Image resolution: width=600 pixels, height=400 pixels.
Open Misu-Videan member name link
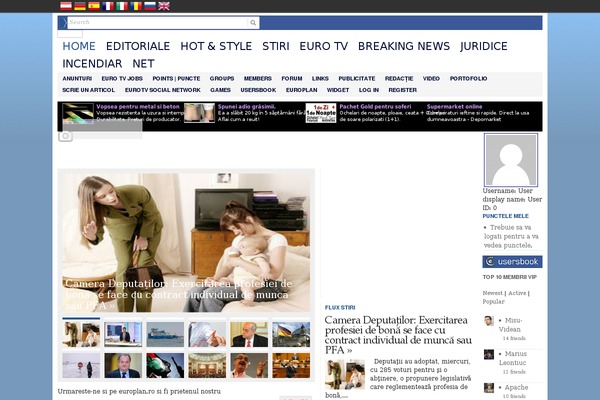pyautogui.click(x=510, y=325)
